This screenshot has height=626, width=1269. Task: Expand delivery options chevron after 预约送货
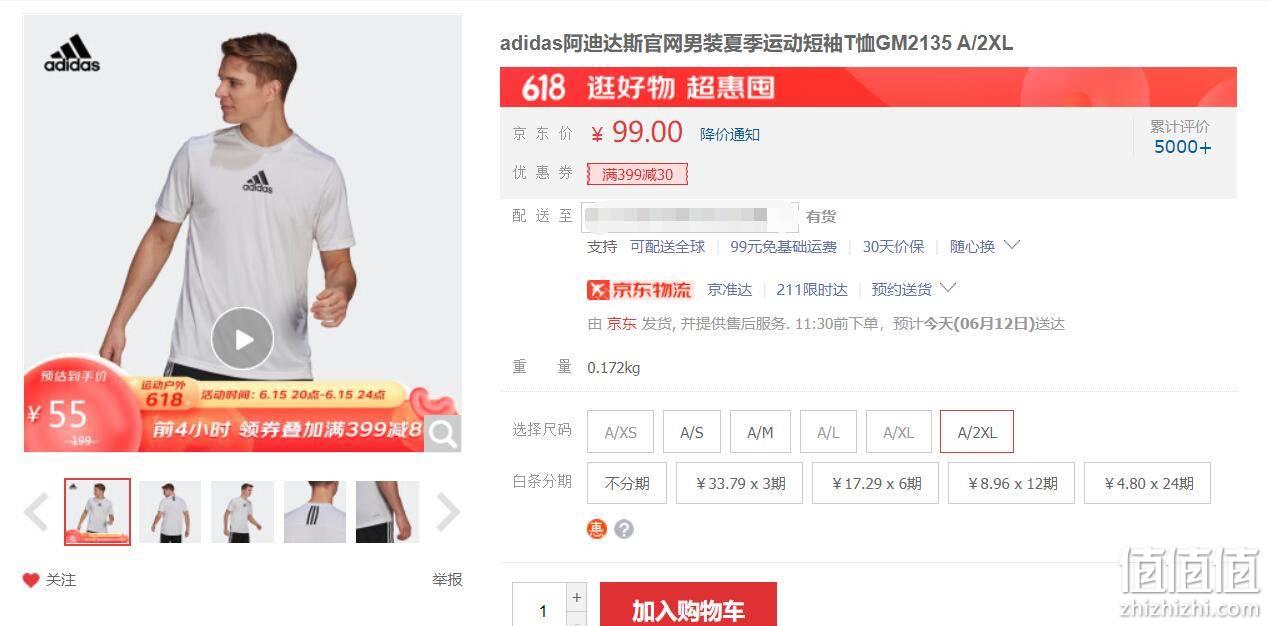[948, 288]
